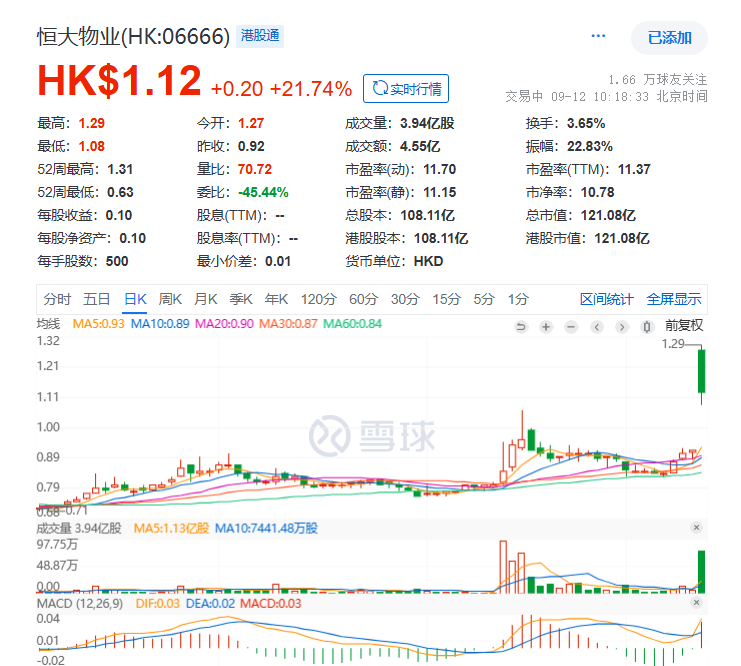Select the 日K chart tab
The height and width of the screenshot is (666, 741).
click(135, 299)
